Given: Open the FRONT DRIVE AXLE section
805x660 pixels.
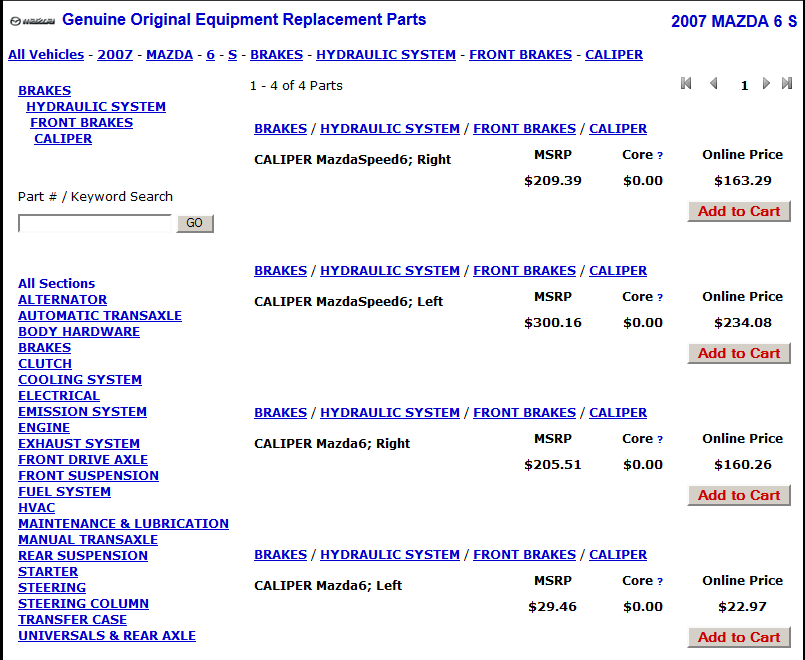Looking at the screenshot, I should point(83,460).
